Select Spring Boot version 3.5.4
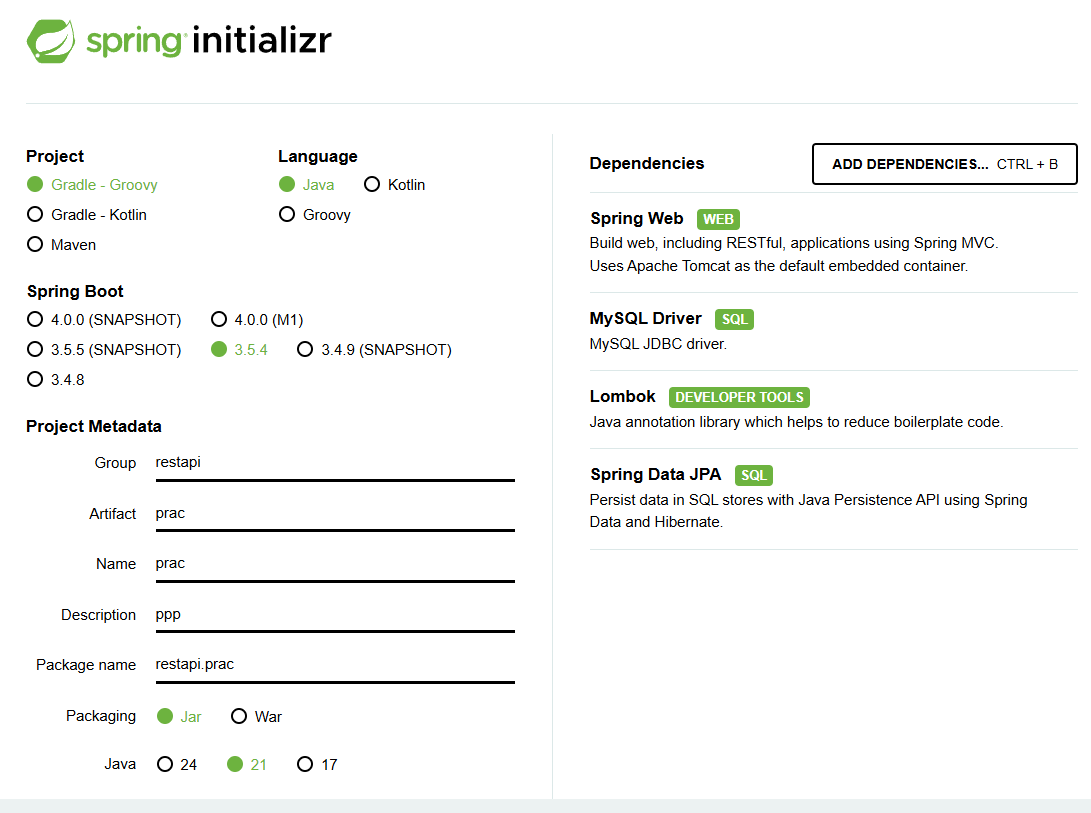Viewport: 1091px width, 813px height. [239, 349]
